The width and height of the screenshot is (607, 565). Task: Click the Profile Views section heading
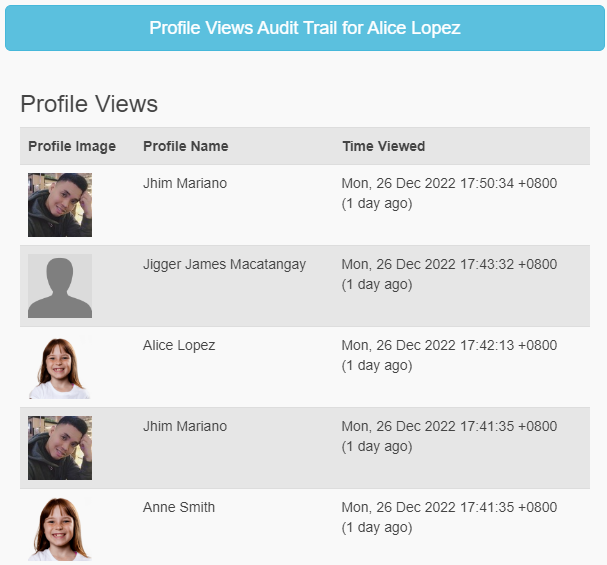click(89, 104)
